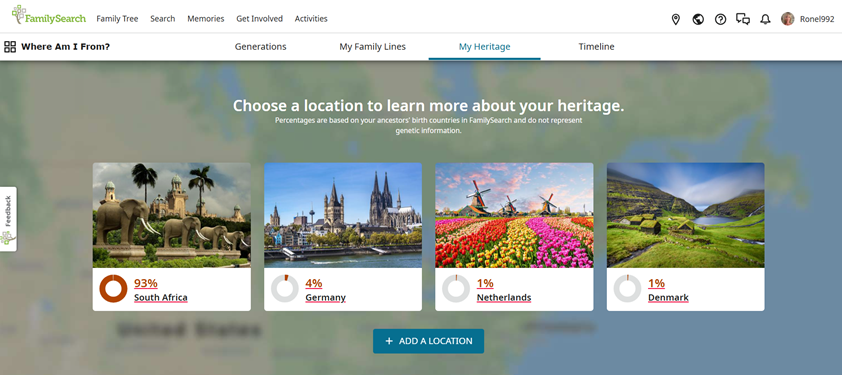This screenshot has width=842, height=375.
Task: Open the Search menu
Action: [163, 19]
